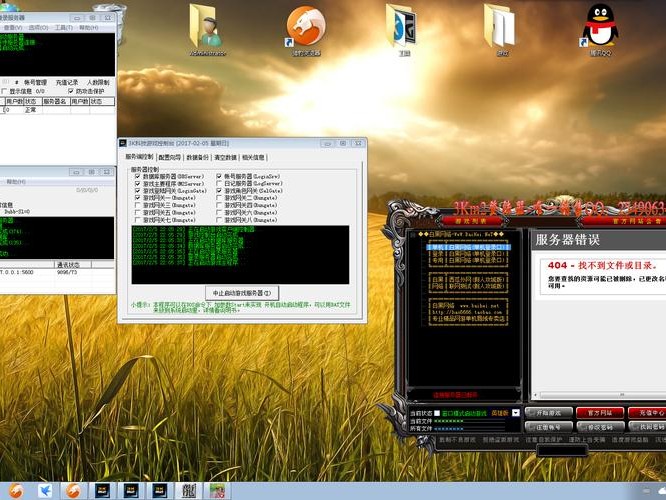Click 充值记录 in login server window
This screenshot has width=666, height=500.
point(67,82)
